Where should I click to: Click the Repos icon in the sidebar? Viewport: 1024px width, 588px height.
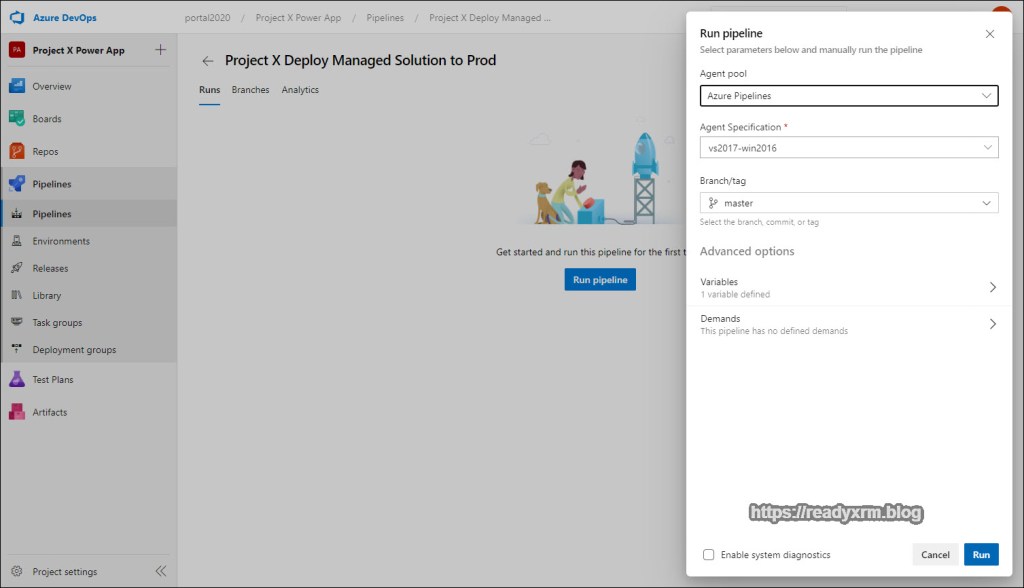coord(16,152)
